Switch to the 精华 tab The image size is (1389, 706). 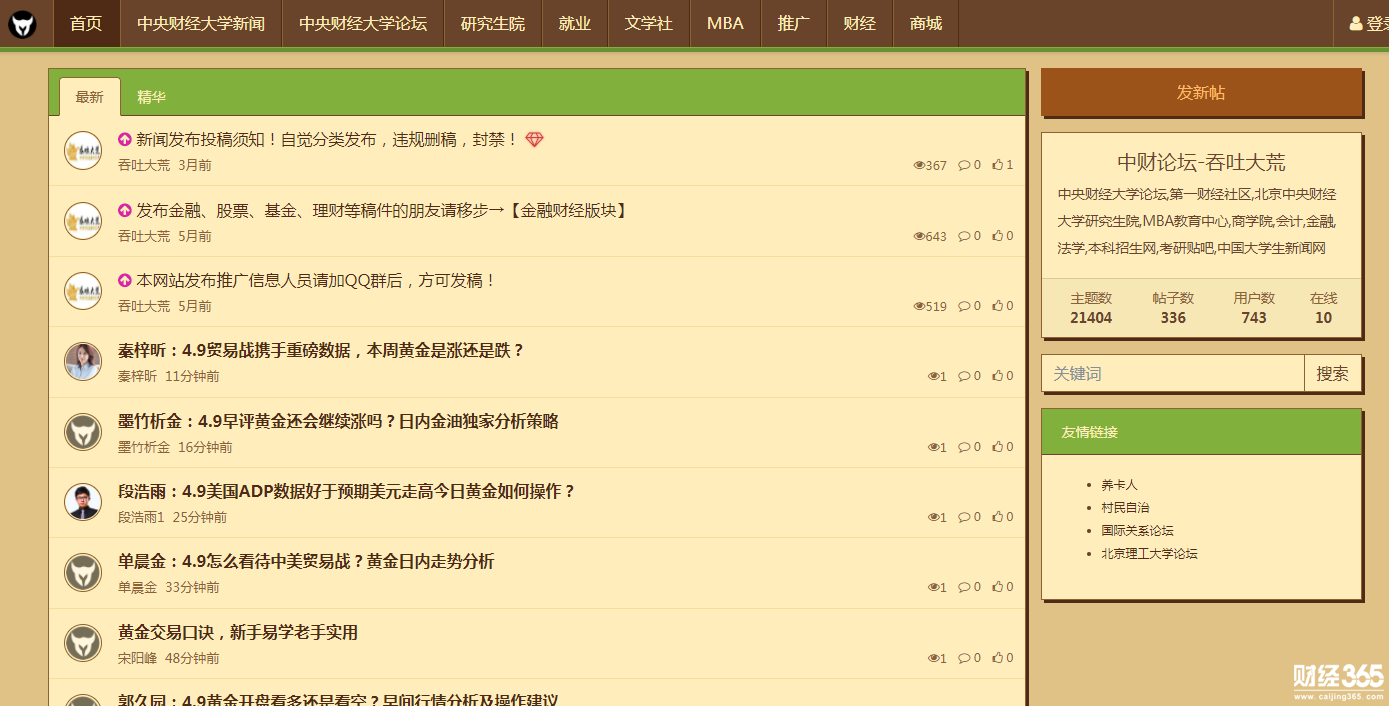click(152, 97)
